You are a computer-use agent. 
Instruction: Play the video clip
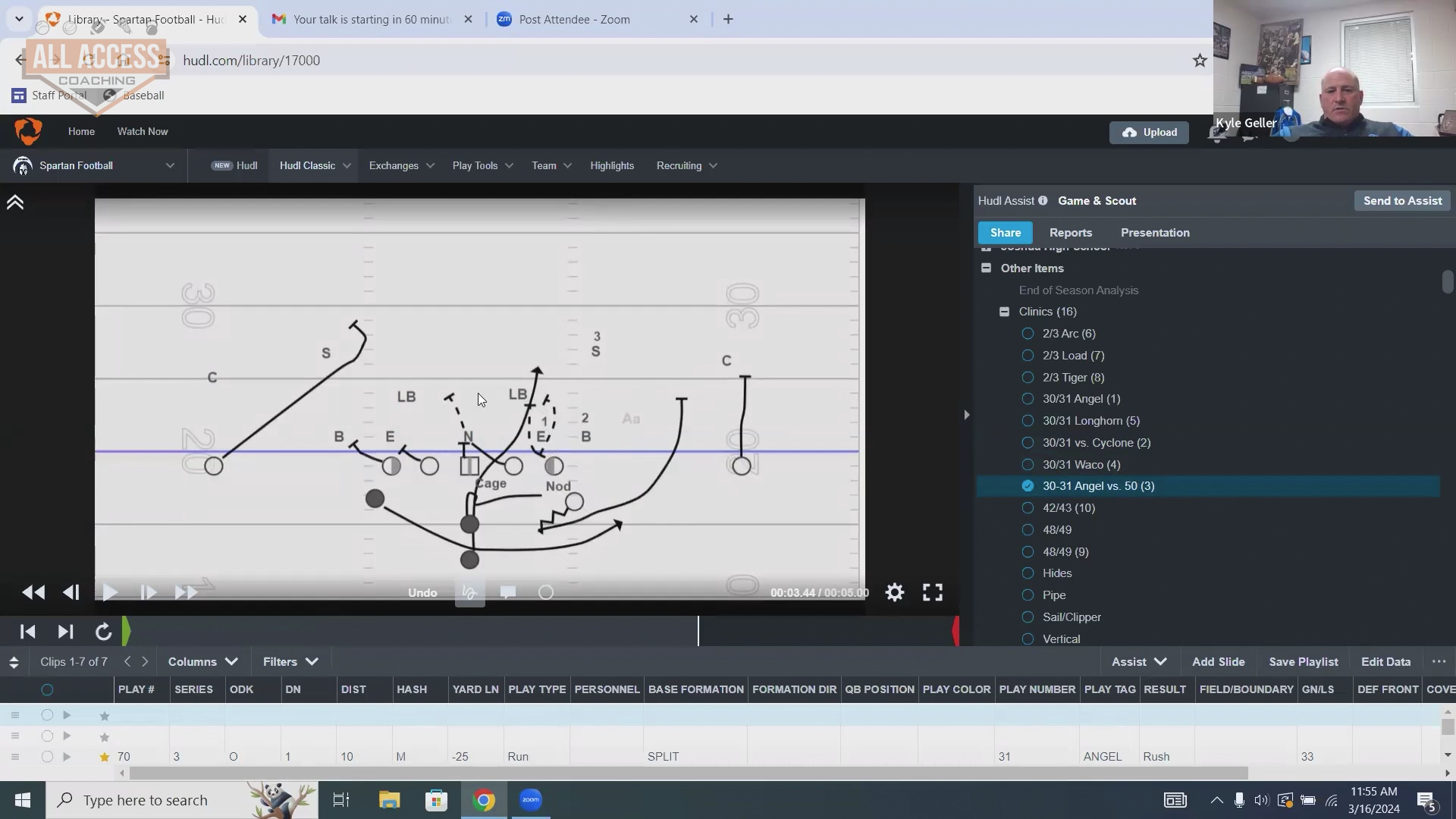110,593
